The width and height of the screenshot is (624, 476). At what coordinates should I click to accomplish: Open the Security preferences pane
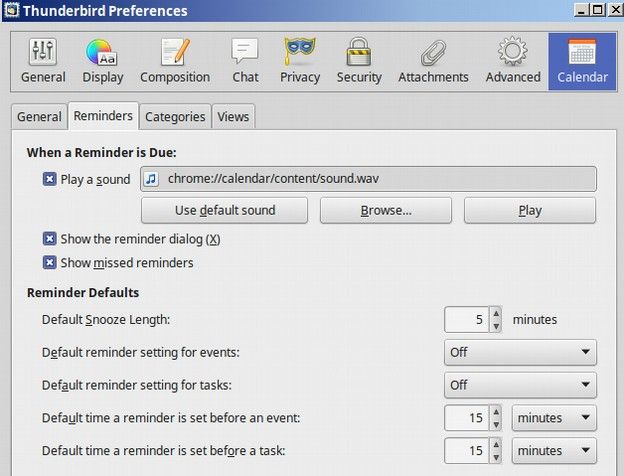click(359, 61)
